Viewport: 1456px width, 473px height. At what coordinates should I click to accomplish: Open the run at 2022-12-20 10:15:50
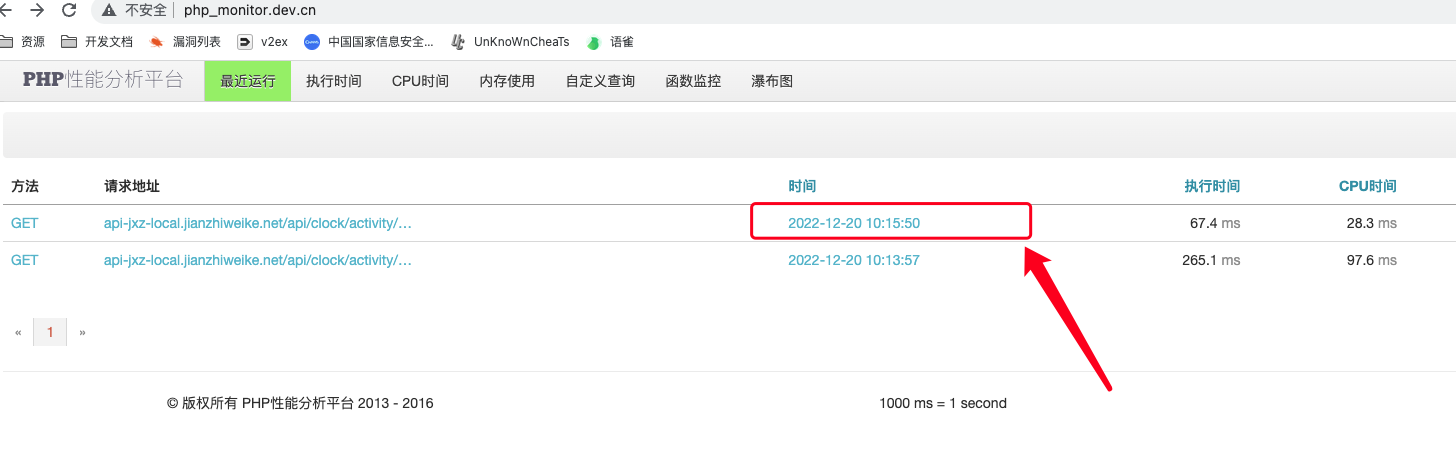[x=853, y=223]
